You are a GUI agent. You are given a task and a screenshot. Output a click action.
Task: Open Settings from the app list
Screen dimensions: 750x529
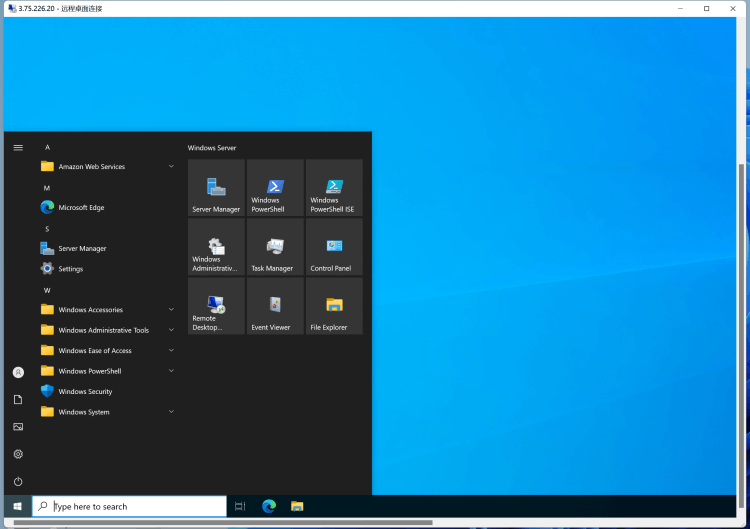[70, 269]
